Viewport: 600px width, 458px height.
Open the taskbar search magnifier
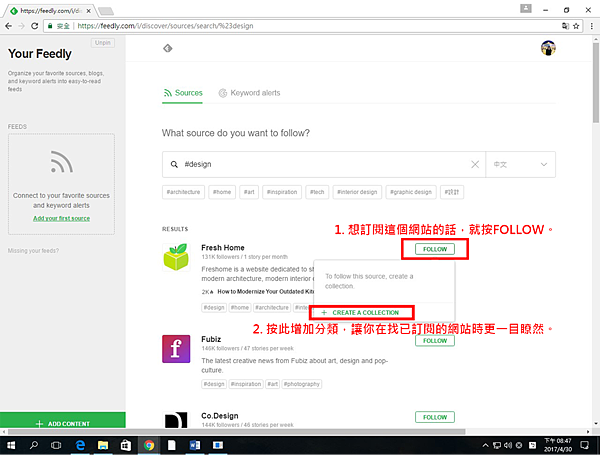pos(34,445)
